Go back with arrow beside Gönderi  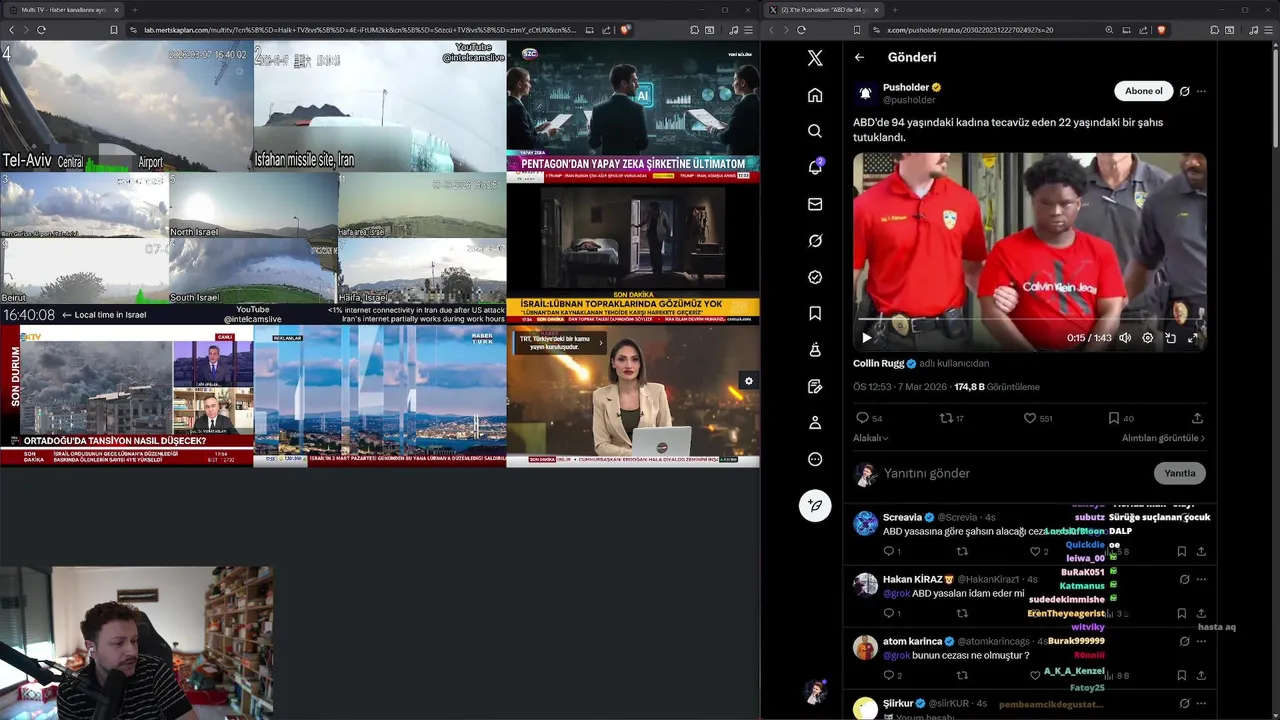(859, 57)
